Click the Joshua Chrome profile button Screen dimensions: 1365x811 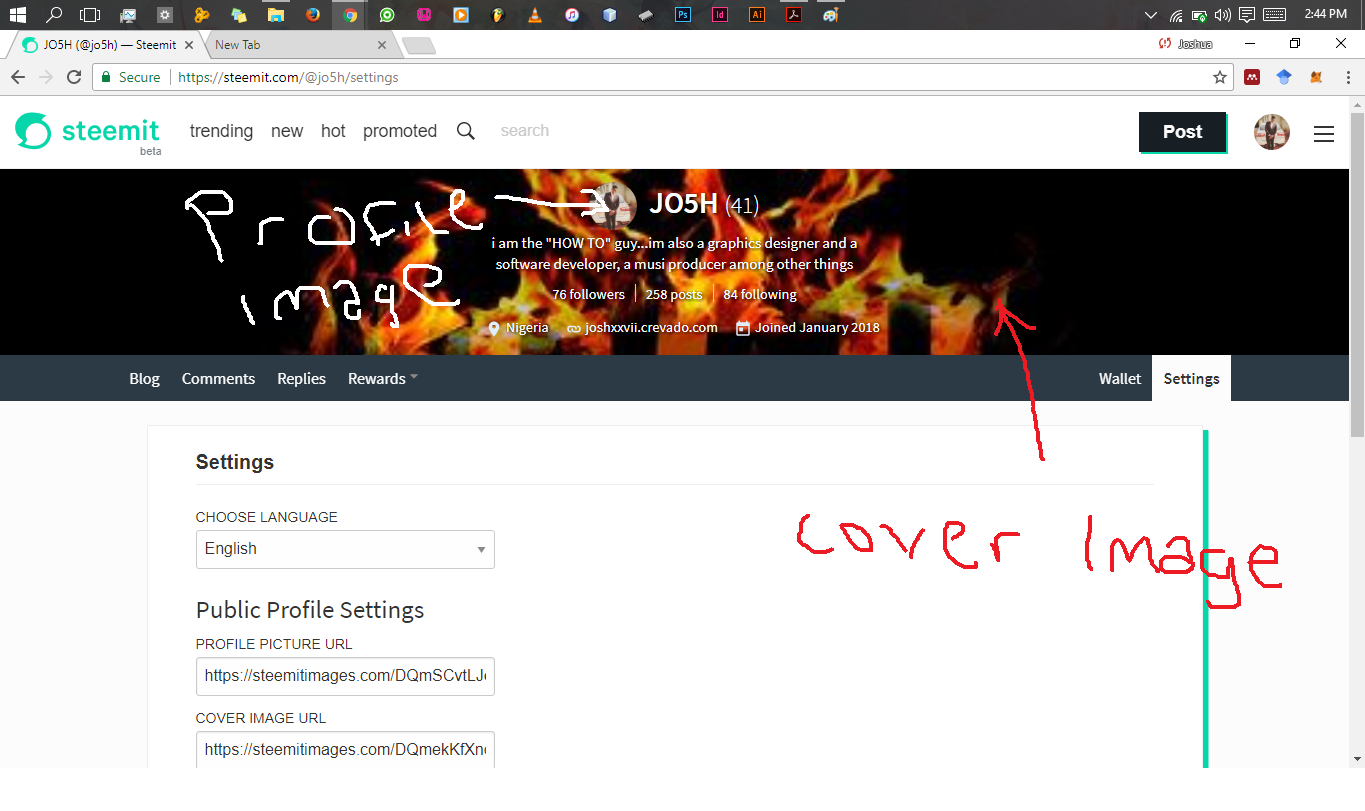[x=1186, y=44]
